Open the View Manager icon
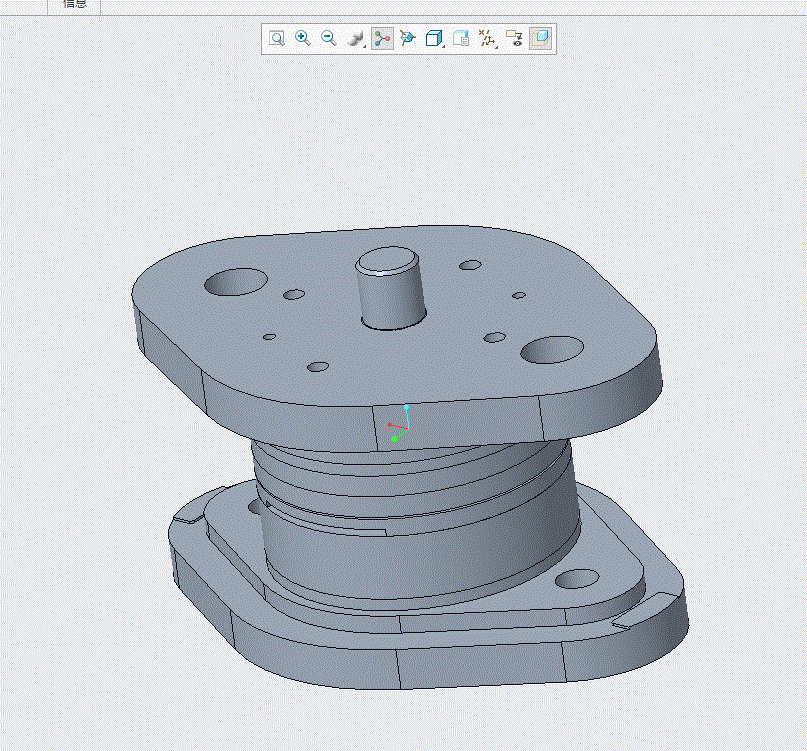Image resolution: width=807 pixels, height=751 pixels. (x=461, y=39)
